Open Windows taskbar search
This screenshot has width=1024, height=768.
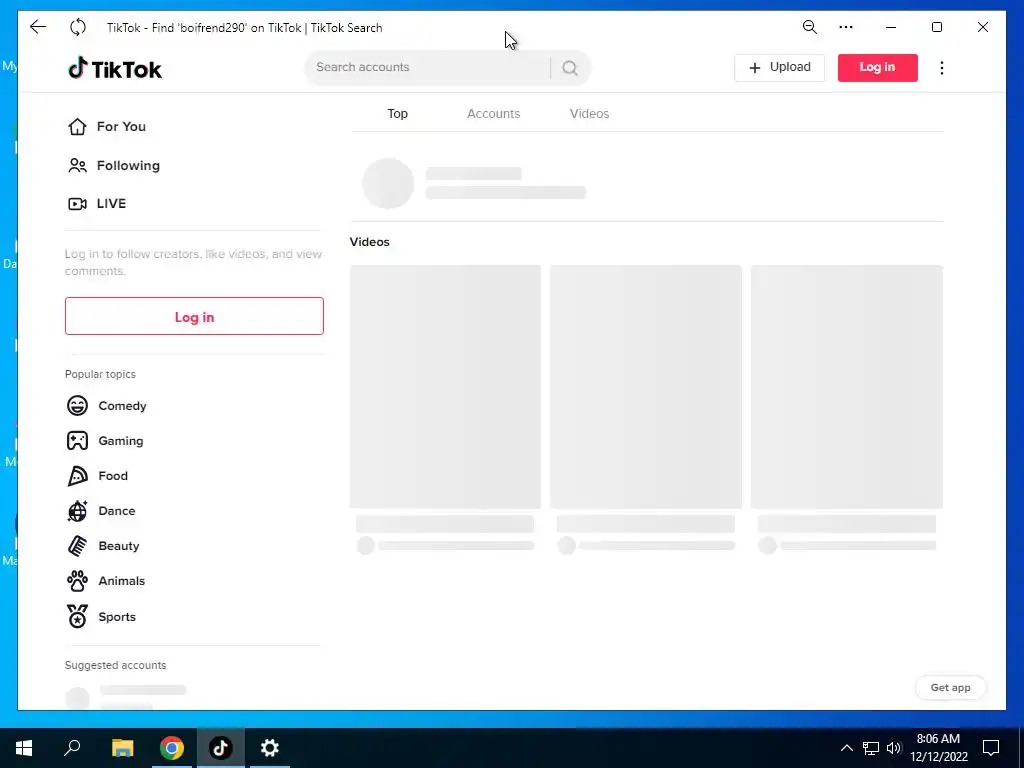[72, 748]
